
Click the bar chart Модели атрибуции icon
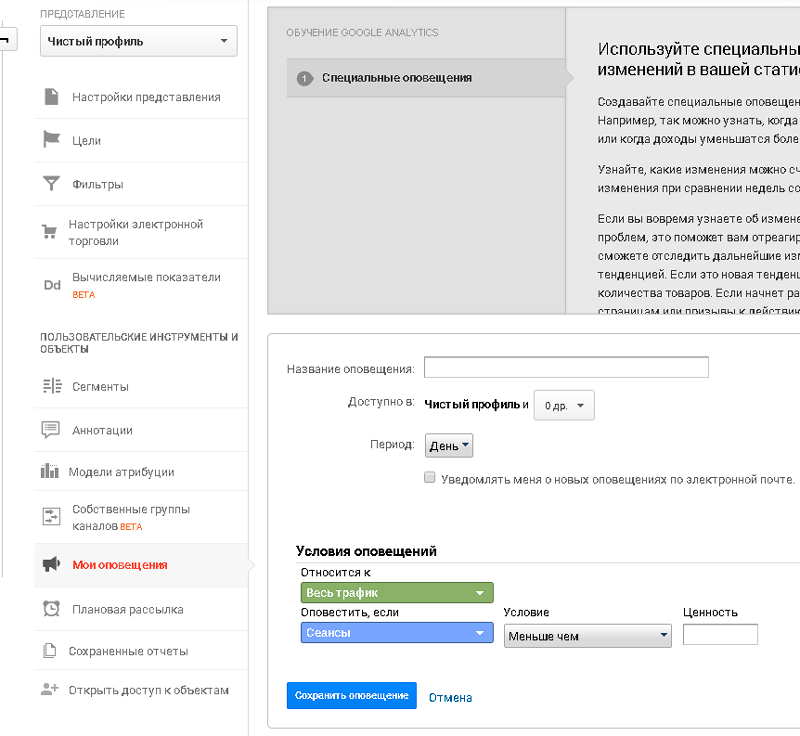(49, 471)
